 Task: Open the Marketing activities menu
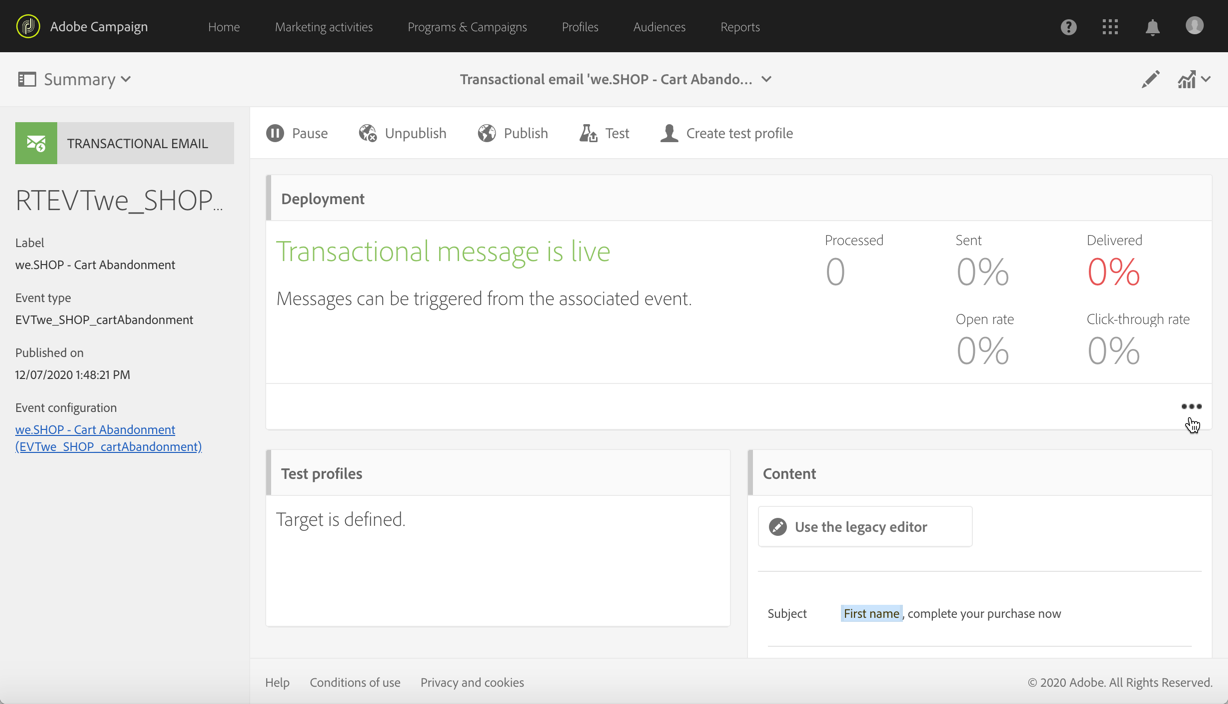[x=324, y=27]
